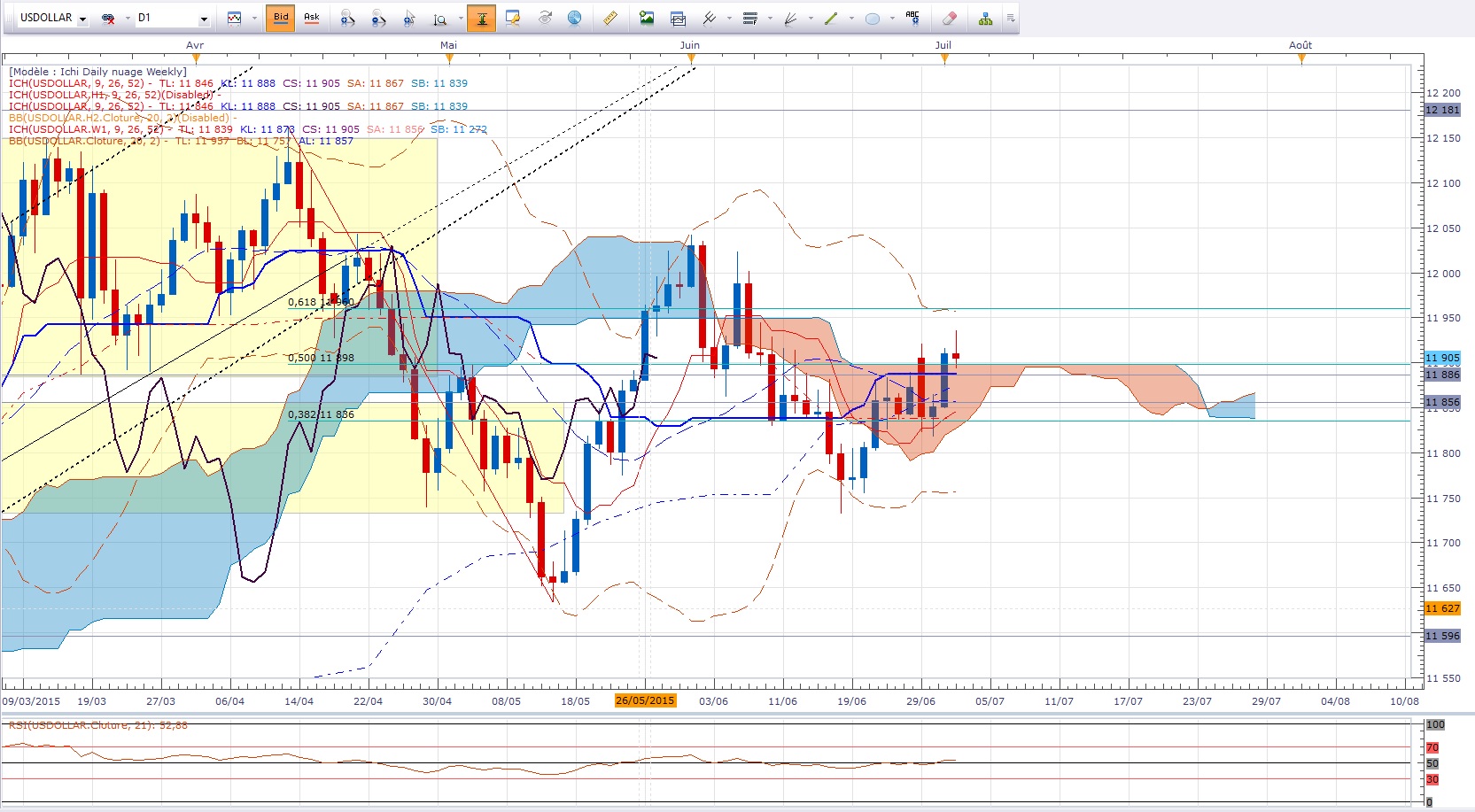Open the USDOLLAR symbol dropdown
The height and width of the screenshot is (812, 1475).
click(x=83, y=19)
